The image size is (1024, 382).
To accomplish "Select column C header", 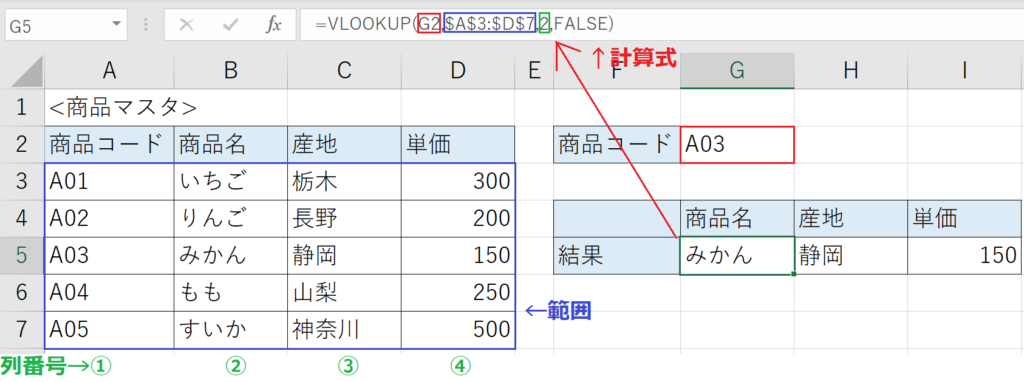I will [344, 72].
